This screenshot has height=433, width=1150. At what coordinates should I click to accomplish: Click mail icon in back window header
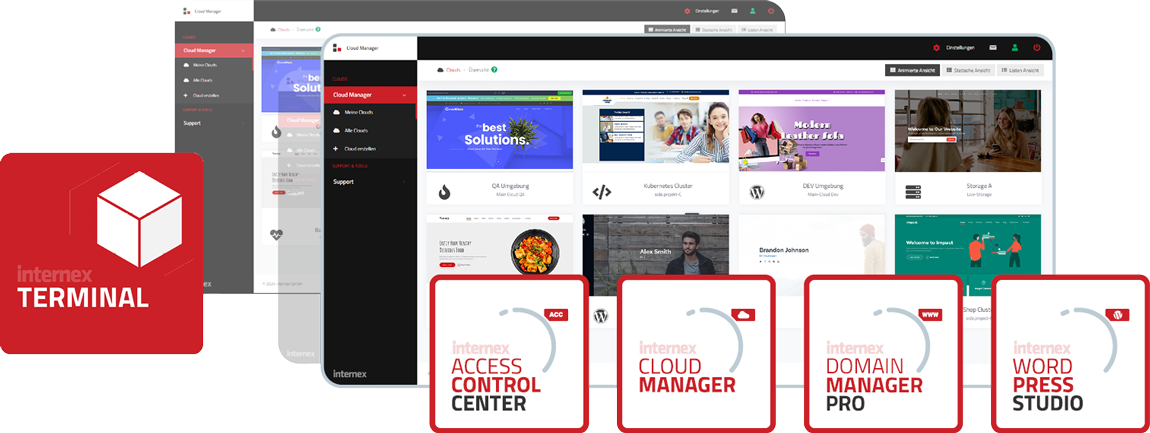(x=732, y=11)
